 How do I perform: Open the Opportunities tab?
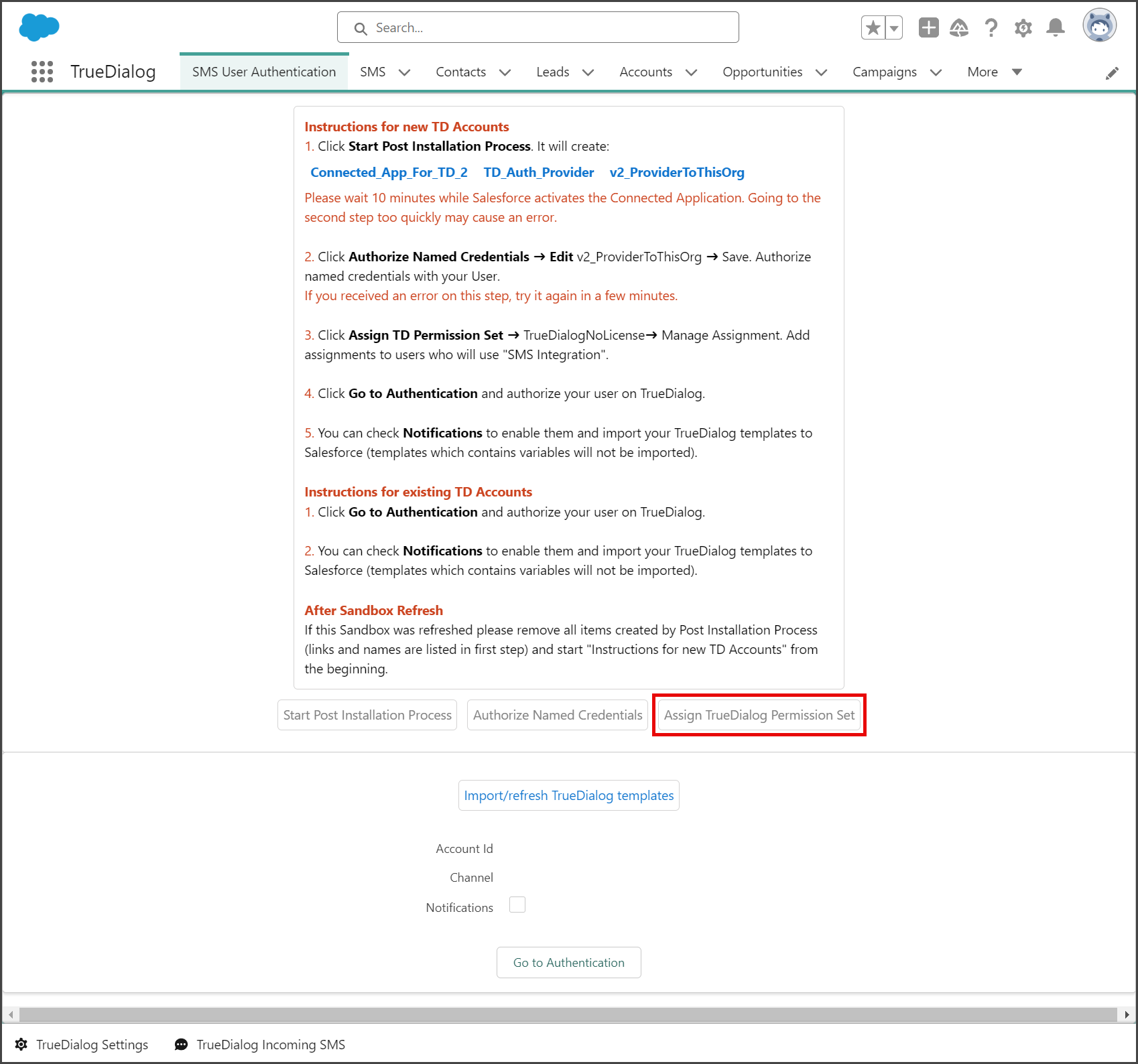762,72
